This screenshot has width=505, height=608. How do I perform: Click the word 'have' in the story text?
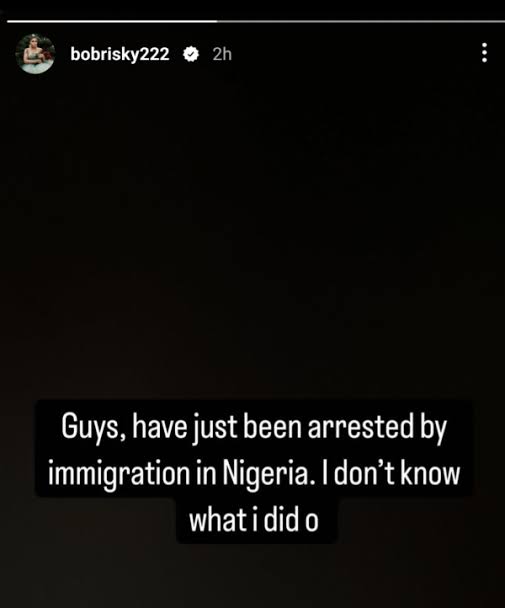coord(159,427)
